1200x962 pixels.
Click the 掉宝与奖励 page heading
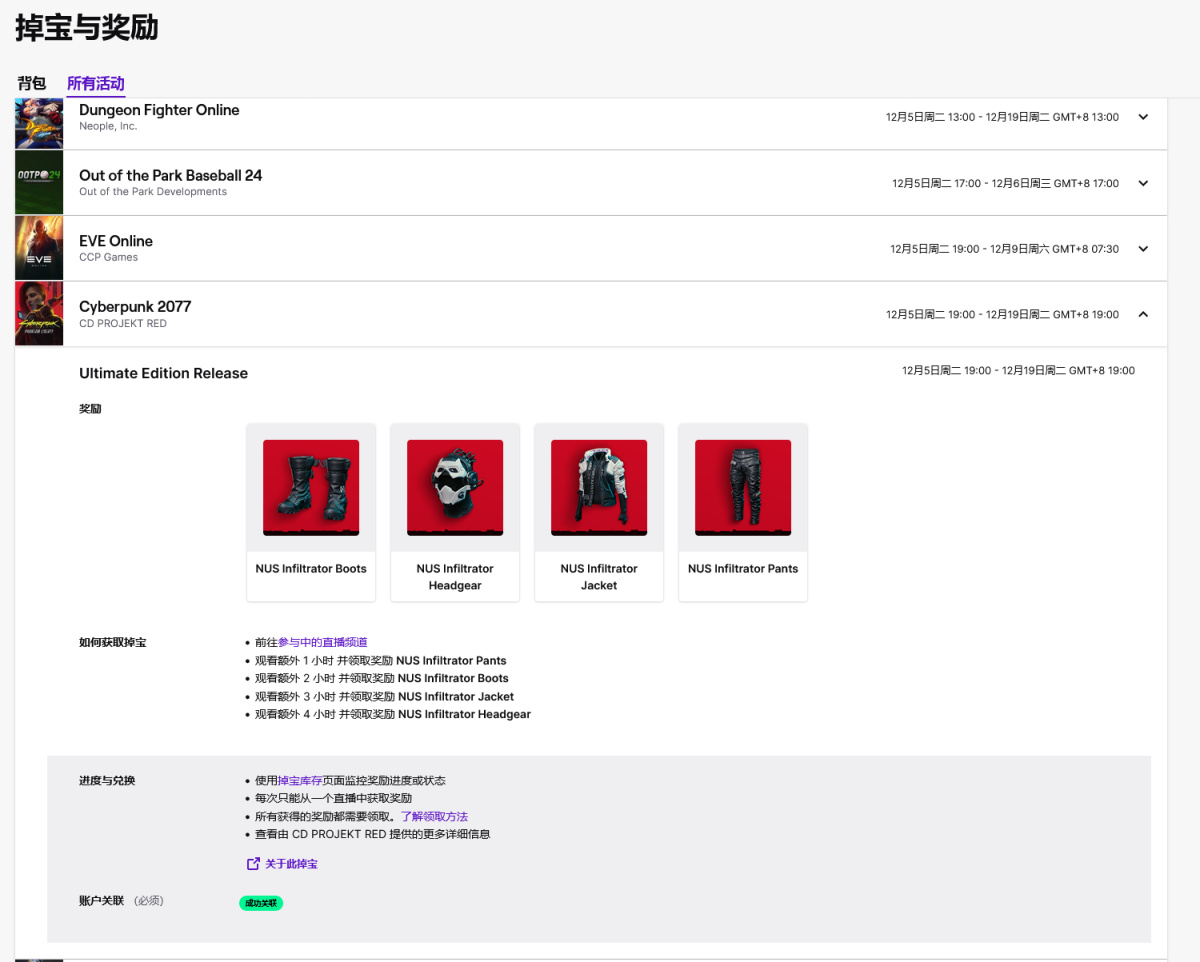[x=87, y=28]
